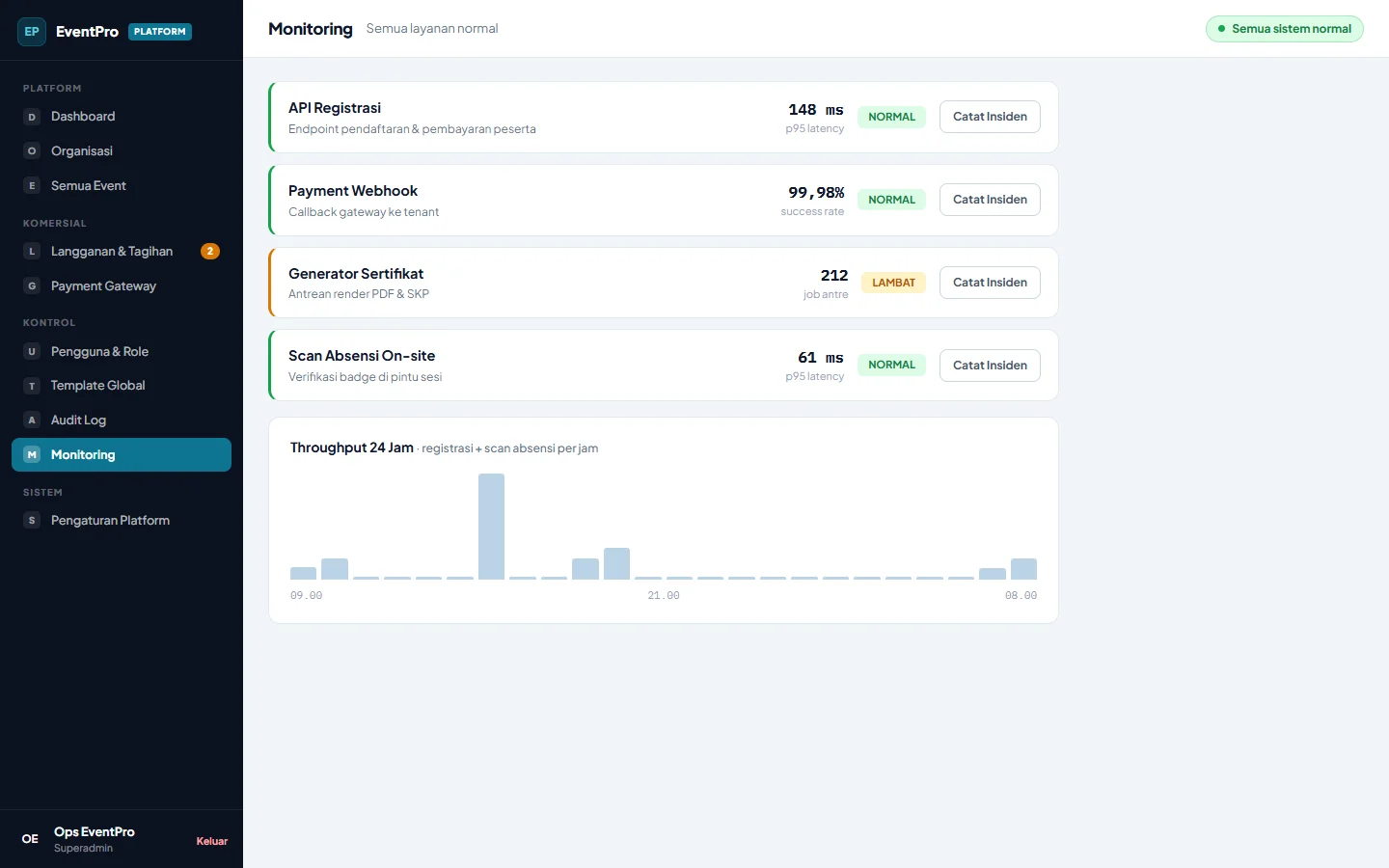Screen dimensions: 1389x868
Task: Click the last throughput bar above 08.00
Action: (1023, 569)
